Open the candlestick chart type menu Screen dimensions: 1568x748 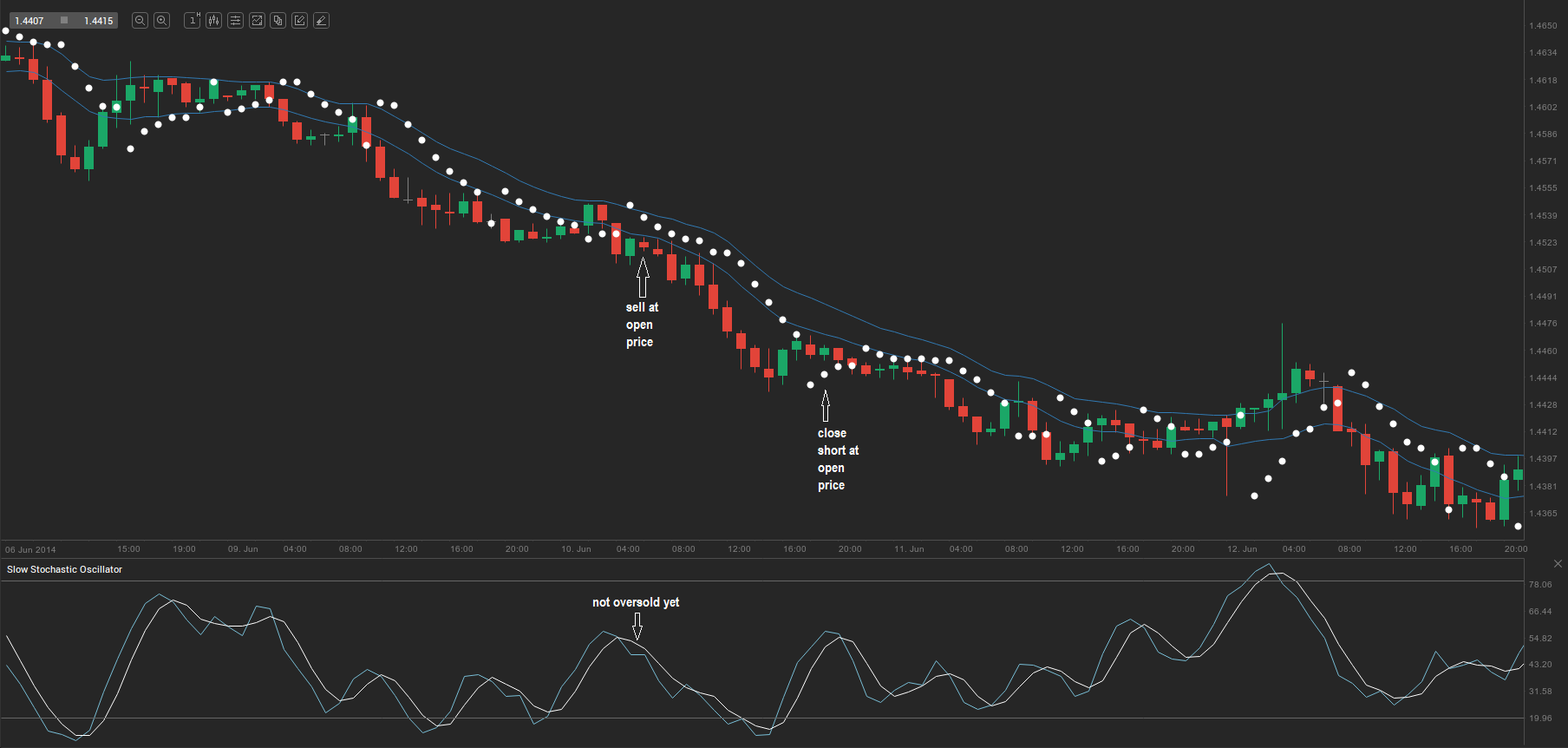[x=213, y=21]
